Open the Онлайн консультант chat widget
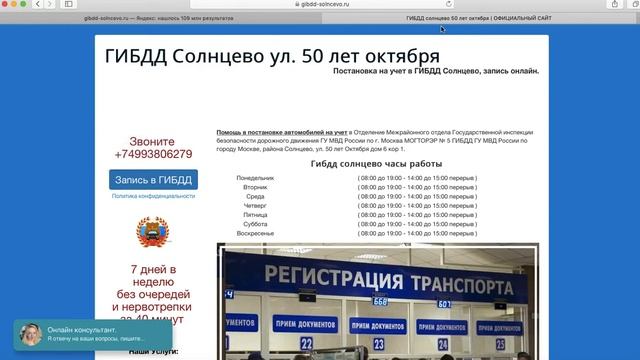 point(93,335)
